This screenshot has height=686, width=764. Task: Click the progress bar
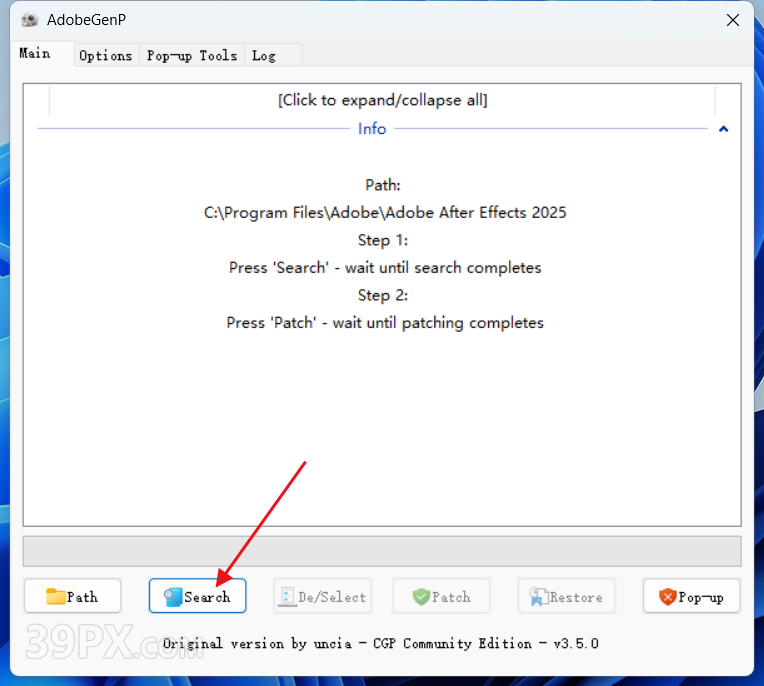[x=382, y=551]
